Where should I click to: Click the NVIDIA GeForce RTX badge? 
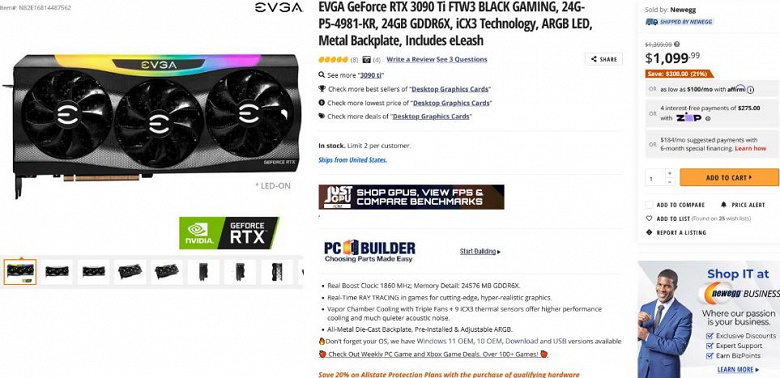(229, 233)
